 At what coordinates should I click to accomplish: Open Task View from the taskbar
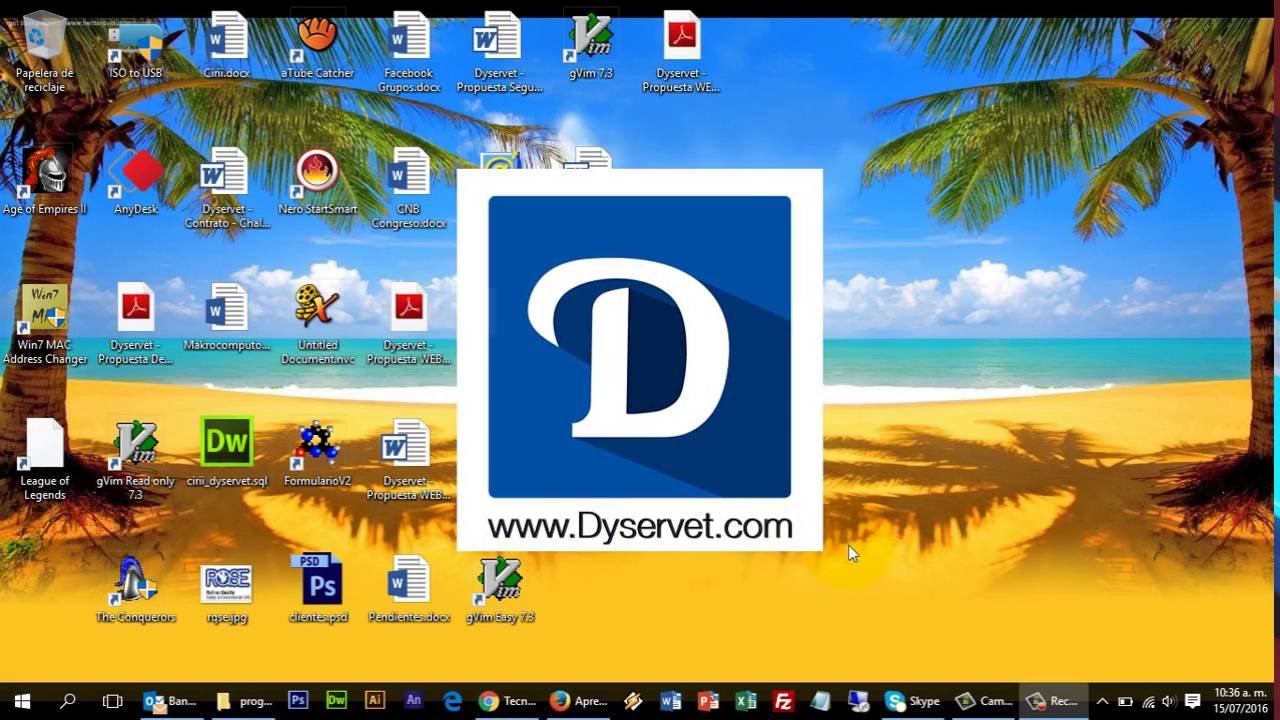[113, 701]
